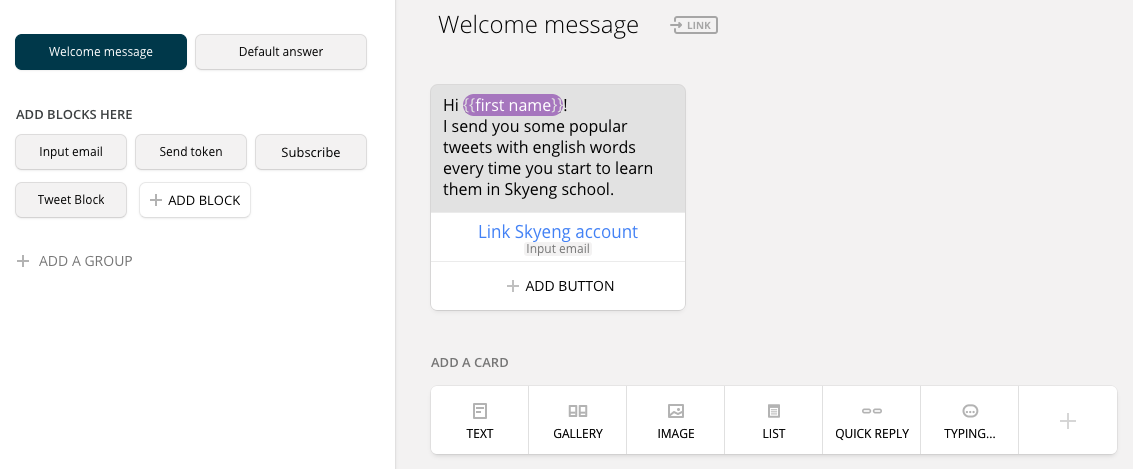
Task: Click the Link Skyeng account button
Action: click(558, 232)
